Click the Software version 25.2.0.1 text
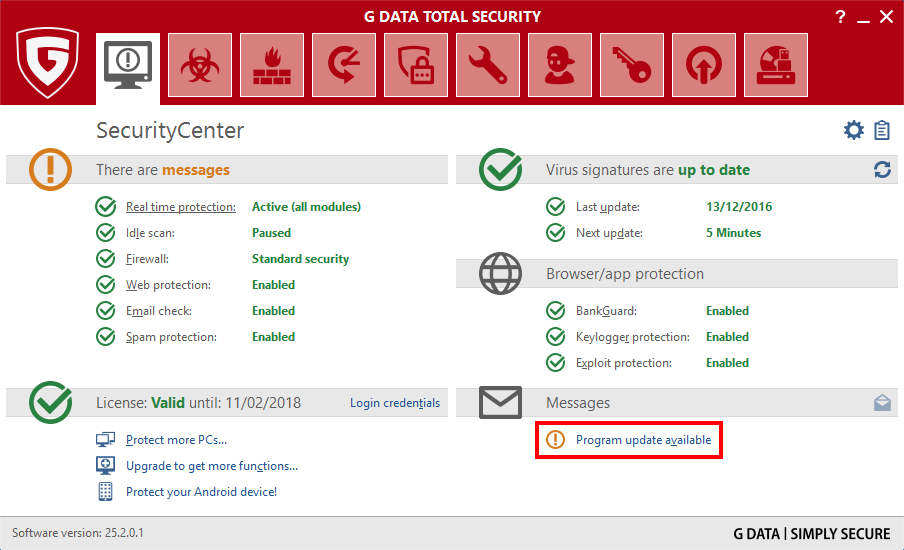This screenshot has width=904, height=550. coord(78,533)
